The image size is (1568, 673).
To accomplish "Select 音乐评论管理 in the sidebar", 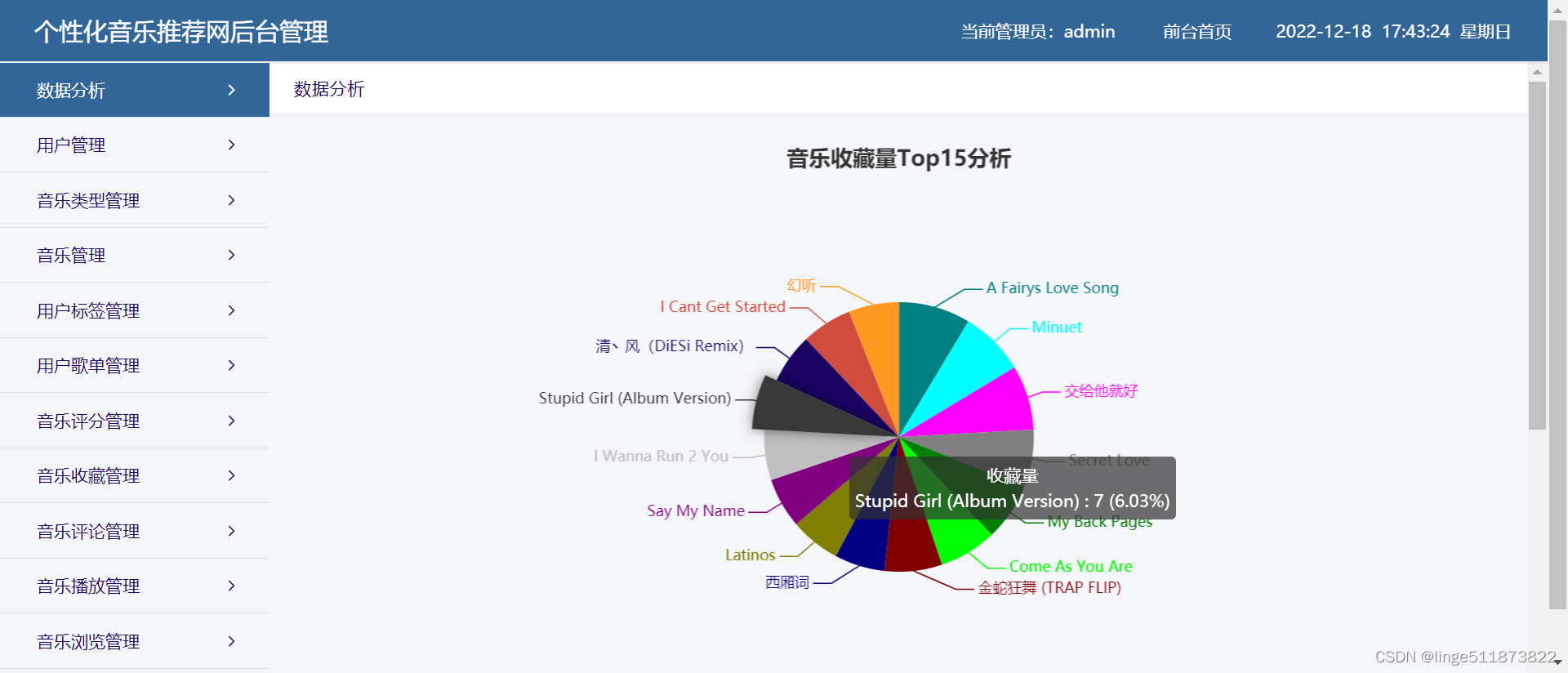I will click(135, 531).
